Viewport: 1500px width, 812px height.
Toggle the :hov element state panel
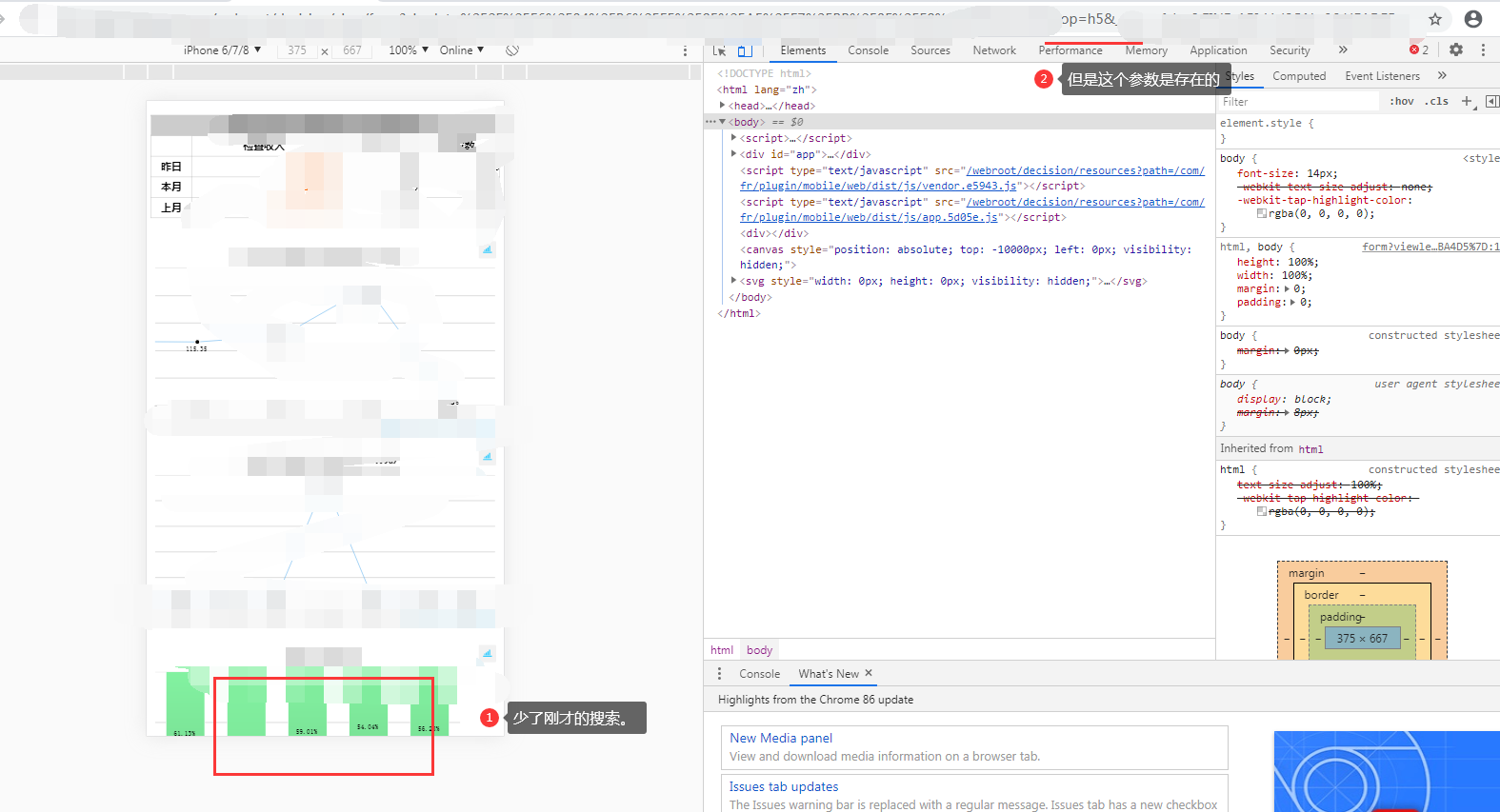coord(1401,101)
